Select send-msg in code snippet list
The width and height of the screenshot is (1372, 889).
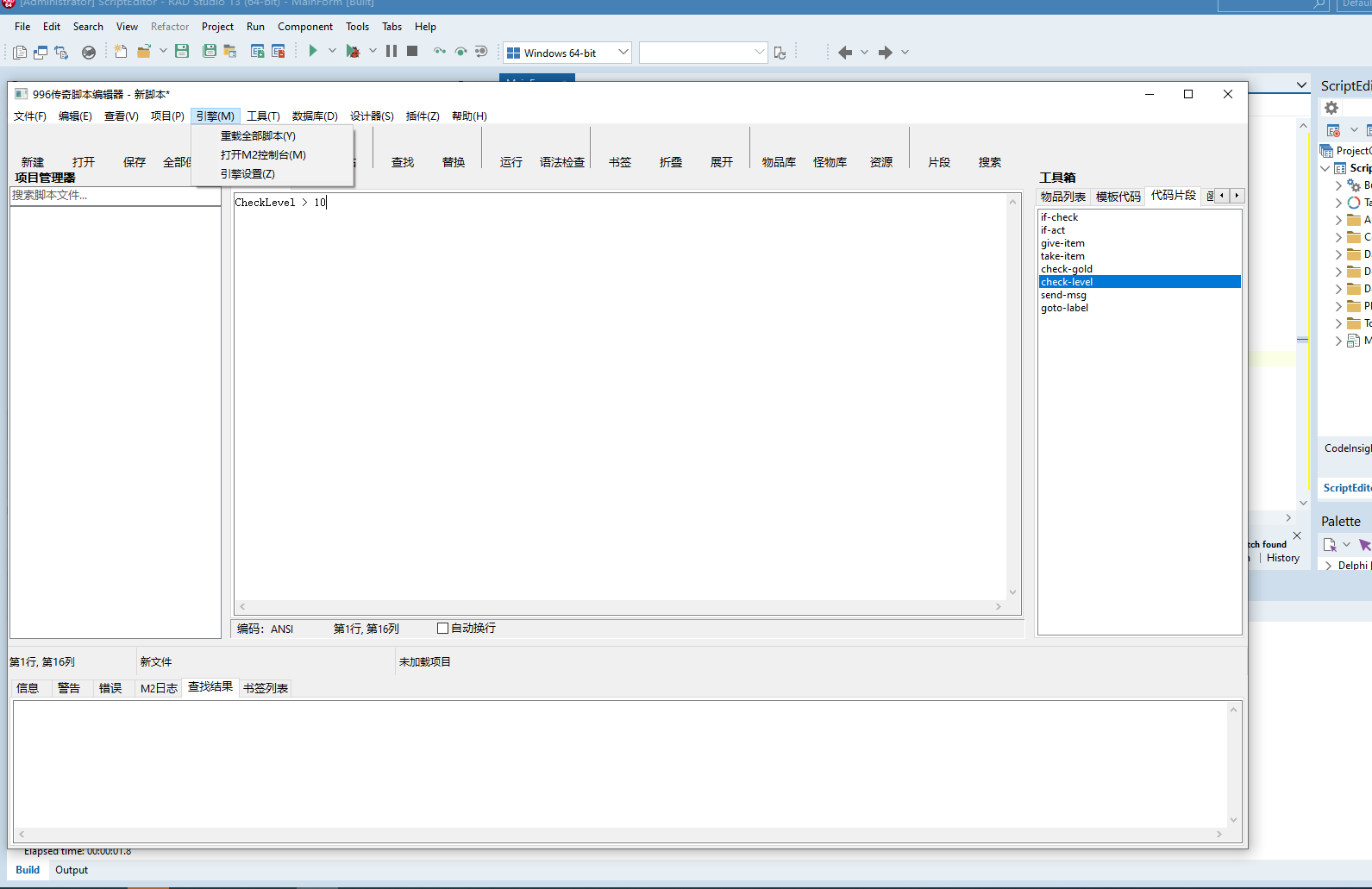pos(1063,295)
